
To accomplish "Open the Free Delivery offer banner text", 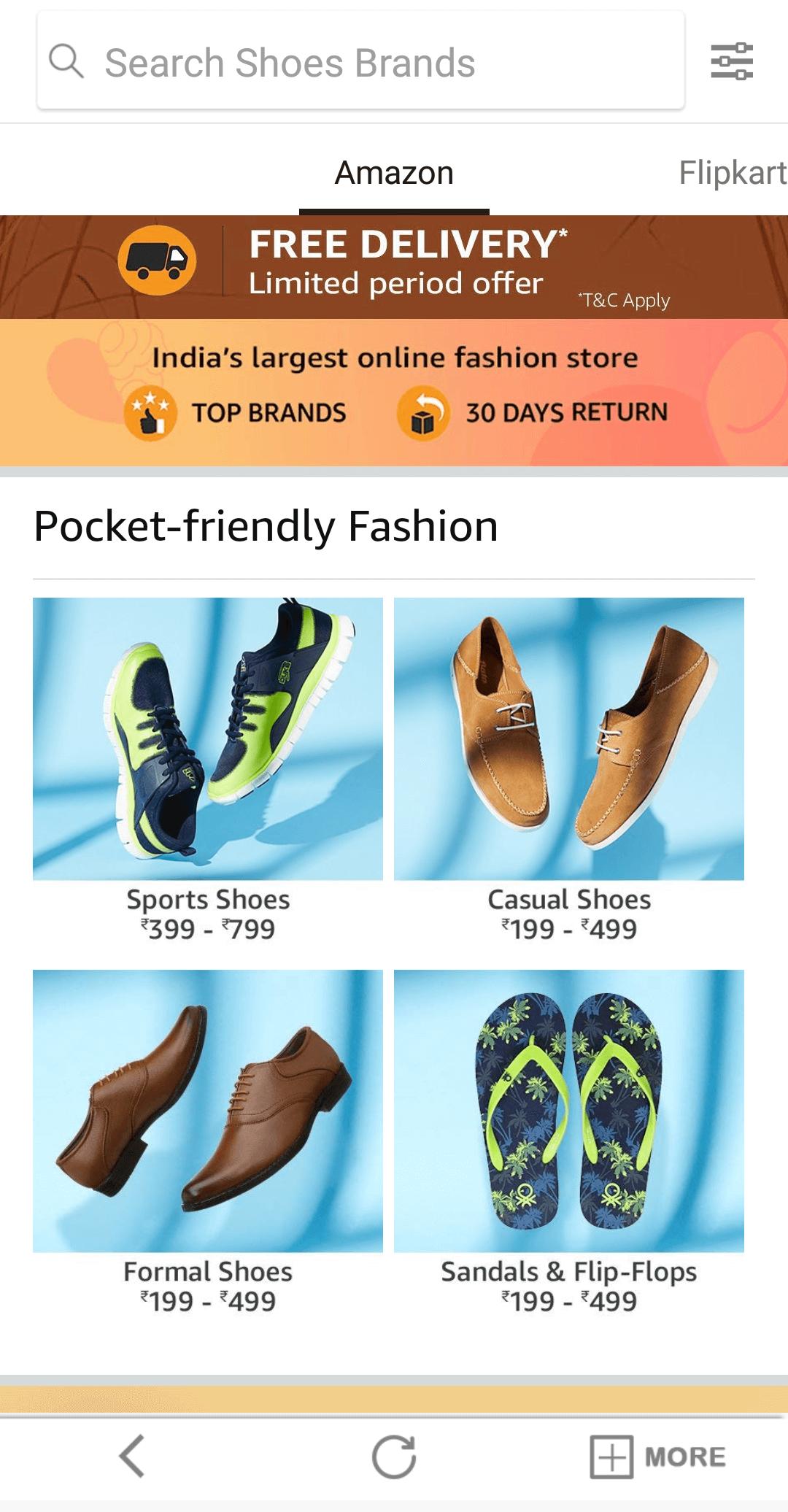I will pyautogui.click(x=407, y=262).
